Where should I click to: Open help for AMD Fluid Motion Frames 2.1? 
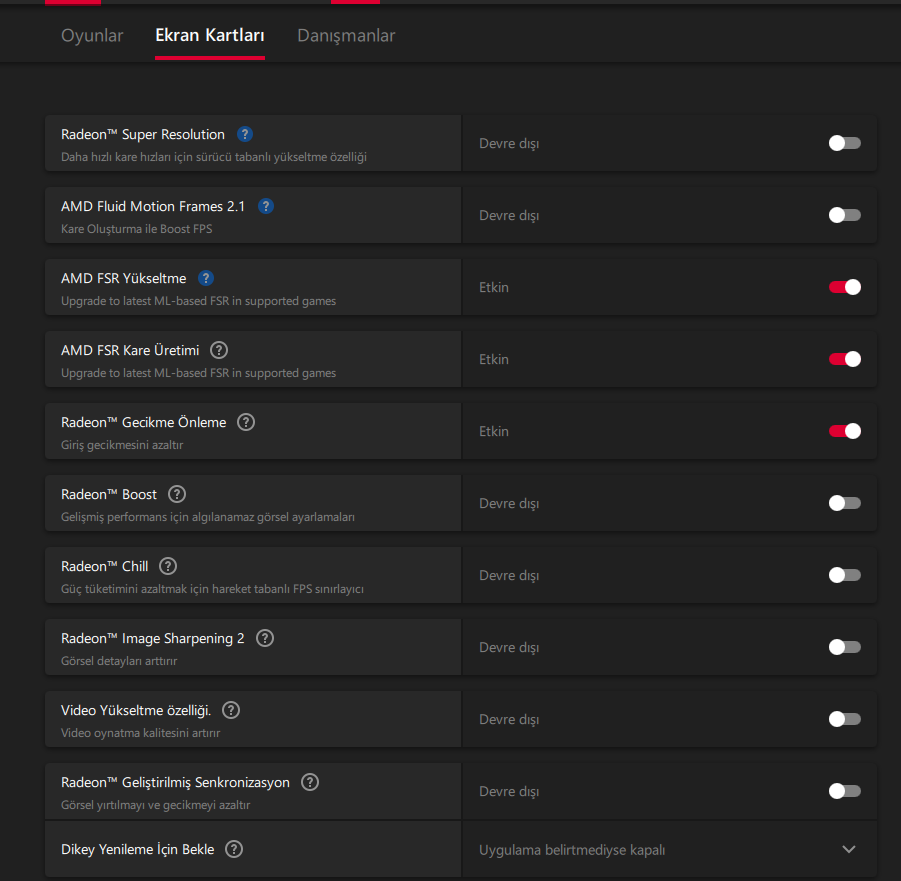[x=265, y=206]
